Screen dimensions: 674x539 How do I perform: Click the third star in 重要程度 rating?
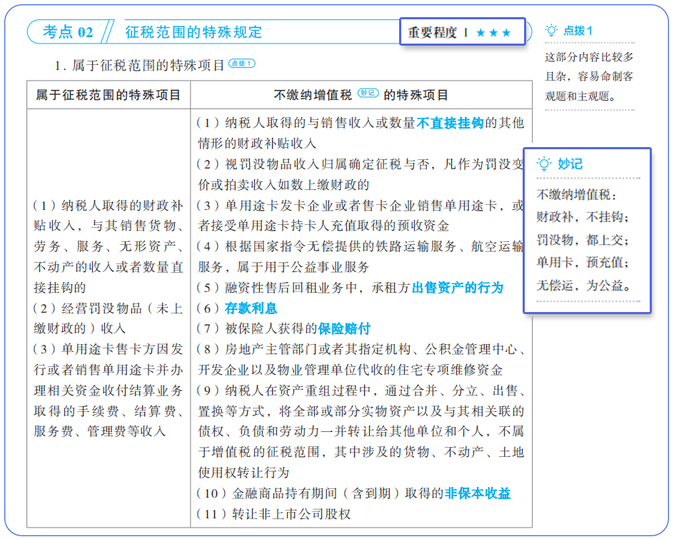click(x=506, y=33)
